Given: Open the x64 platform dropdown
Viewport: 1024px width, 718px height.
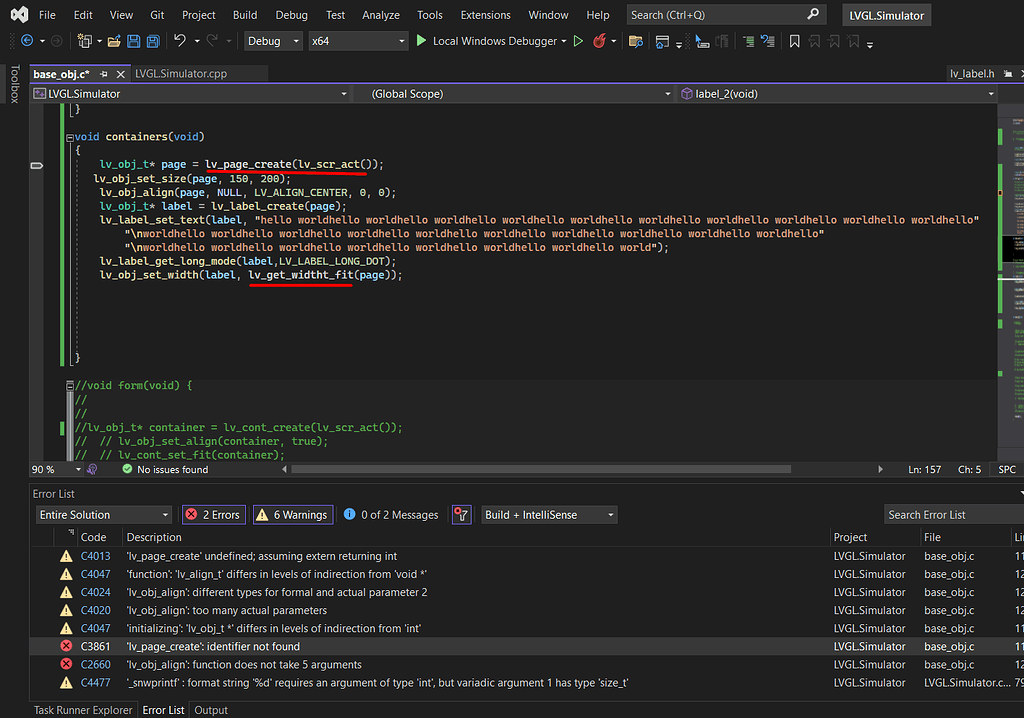Looking at the screenshot, I should (358, 41).
